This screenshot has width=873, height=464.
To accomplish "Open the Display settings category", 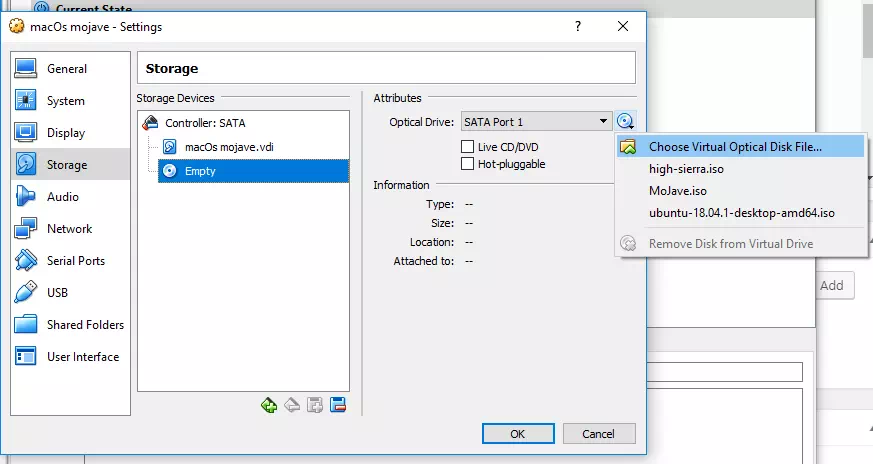I will pyautogui.click(x=70, y=133).
